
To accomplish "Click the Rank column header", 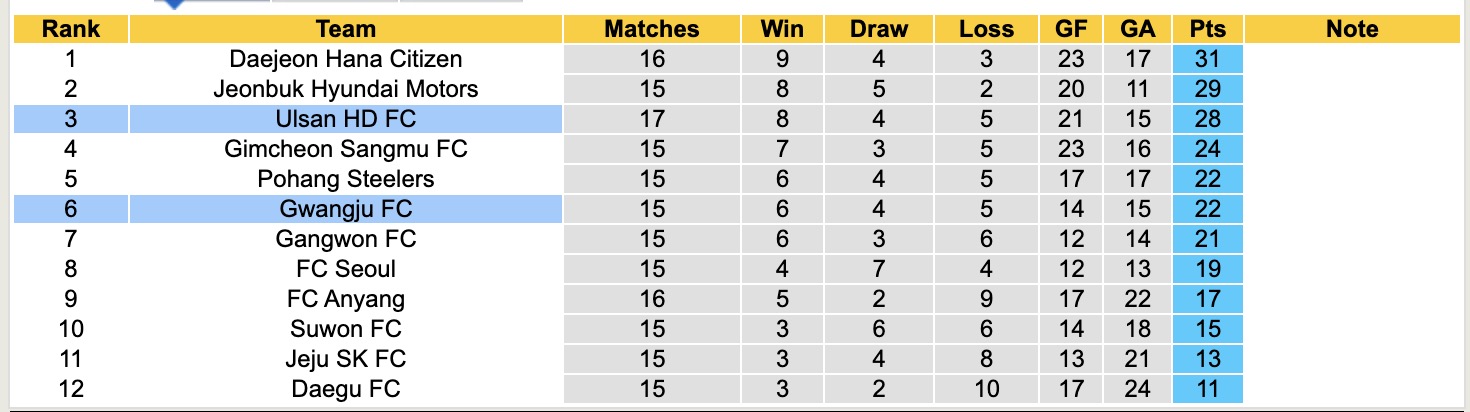I will click(x=70, y=29).
